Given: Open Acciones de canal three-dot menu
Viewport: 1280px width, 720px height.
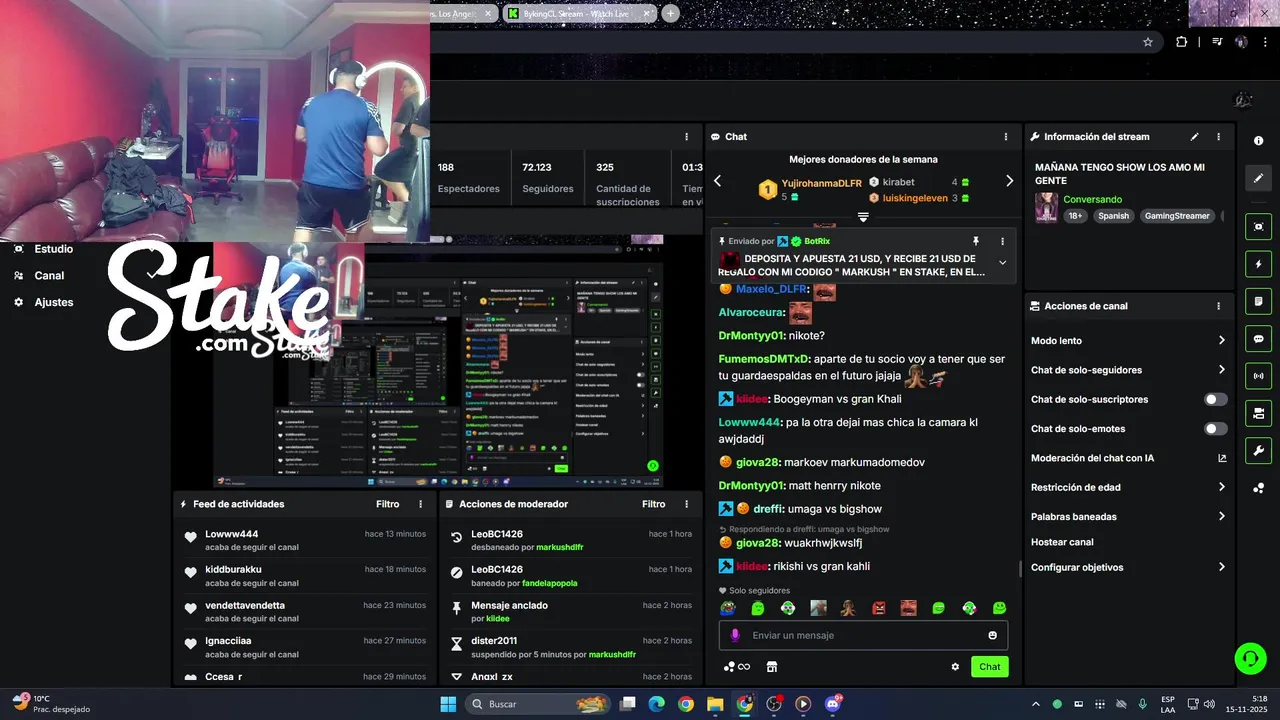Looking at the screenshot, I should click(1218, 306).
